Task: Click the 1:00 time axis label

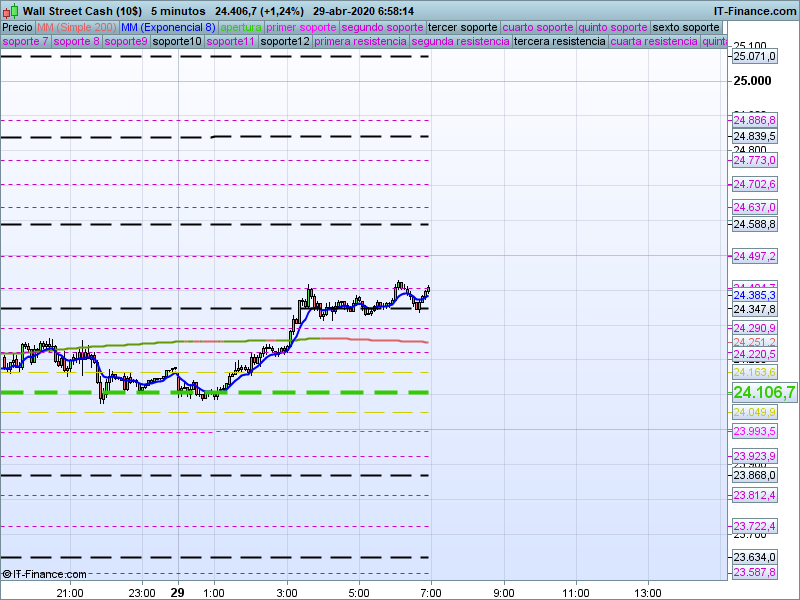Action: (214, 593)
